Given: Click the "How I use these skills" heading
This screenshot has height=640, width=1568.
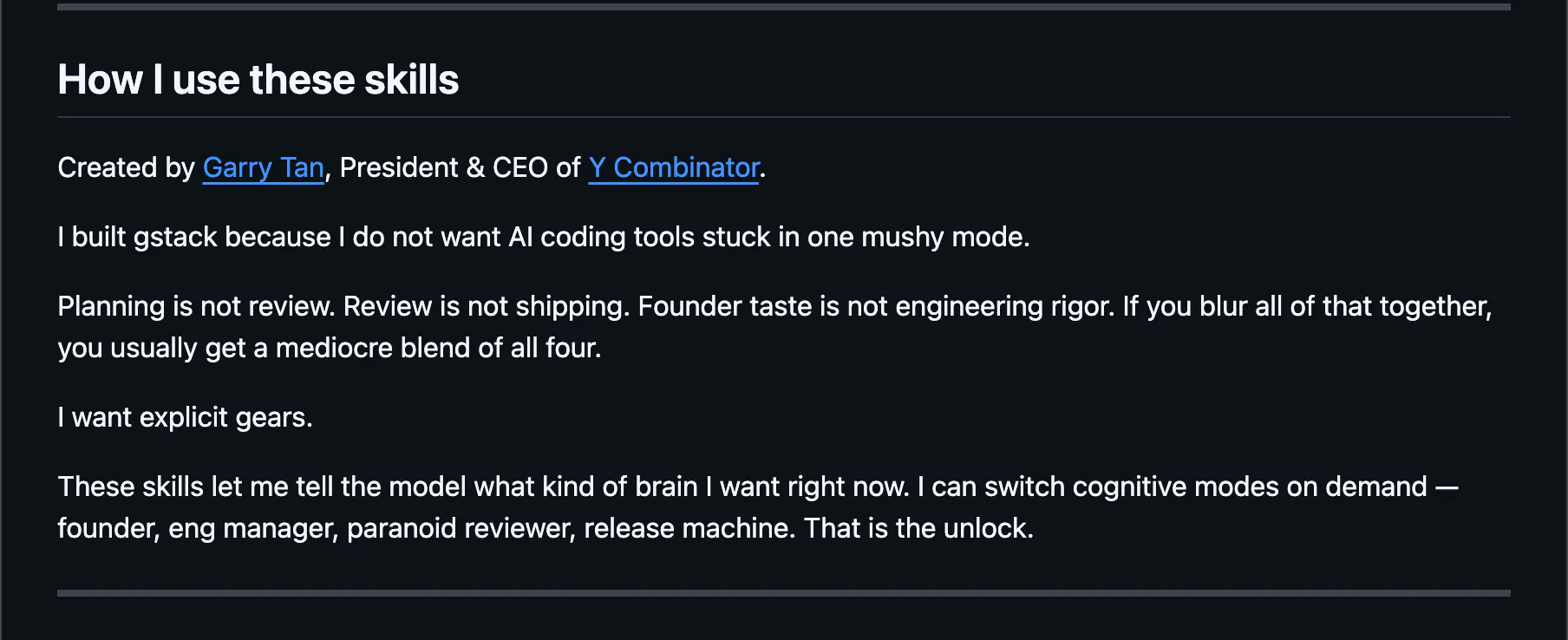Looking at the screenshot, I should tap(258, 80).
